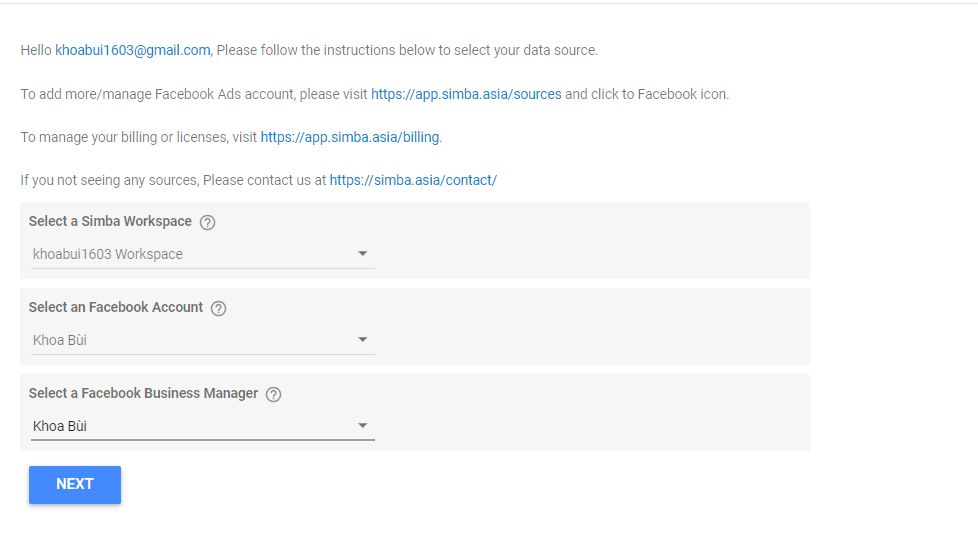Expand the Simba Workspace dropdown arrow
This screenshot has height=555, width=978.
pos(363,254)
